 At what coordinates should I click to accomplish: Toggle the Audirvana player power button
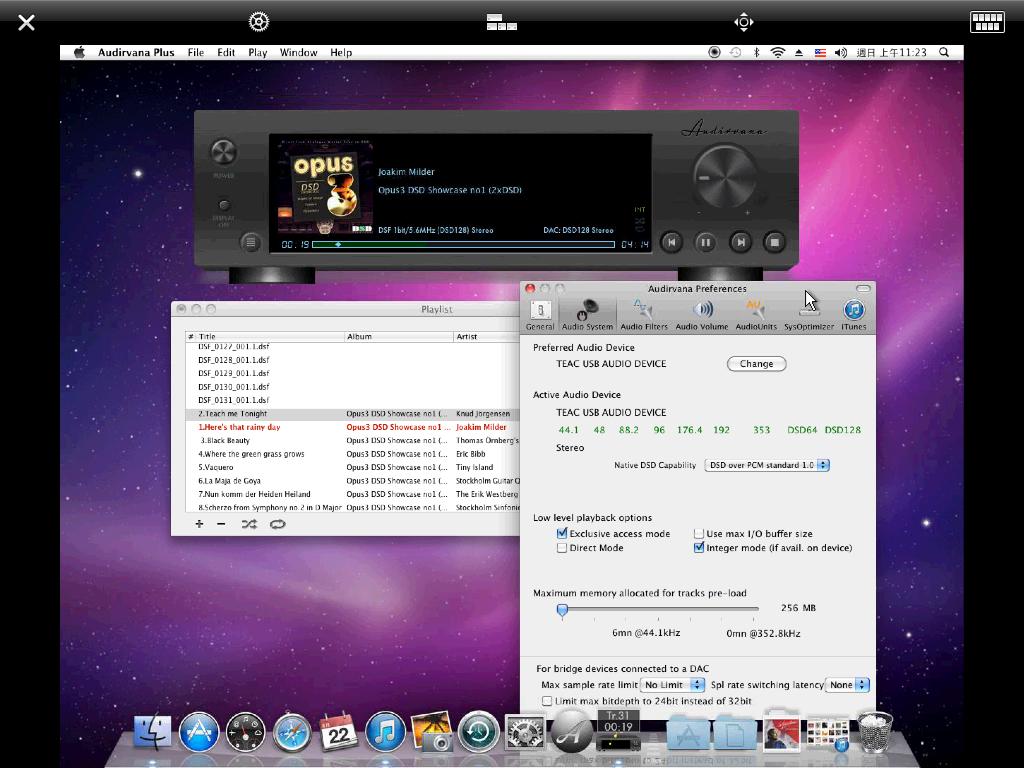pyautogui.click(x=223, y=153)
